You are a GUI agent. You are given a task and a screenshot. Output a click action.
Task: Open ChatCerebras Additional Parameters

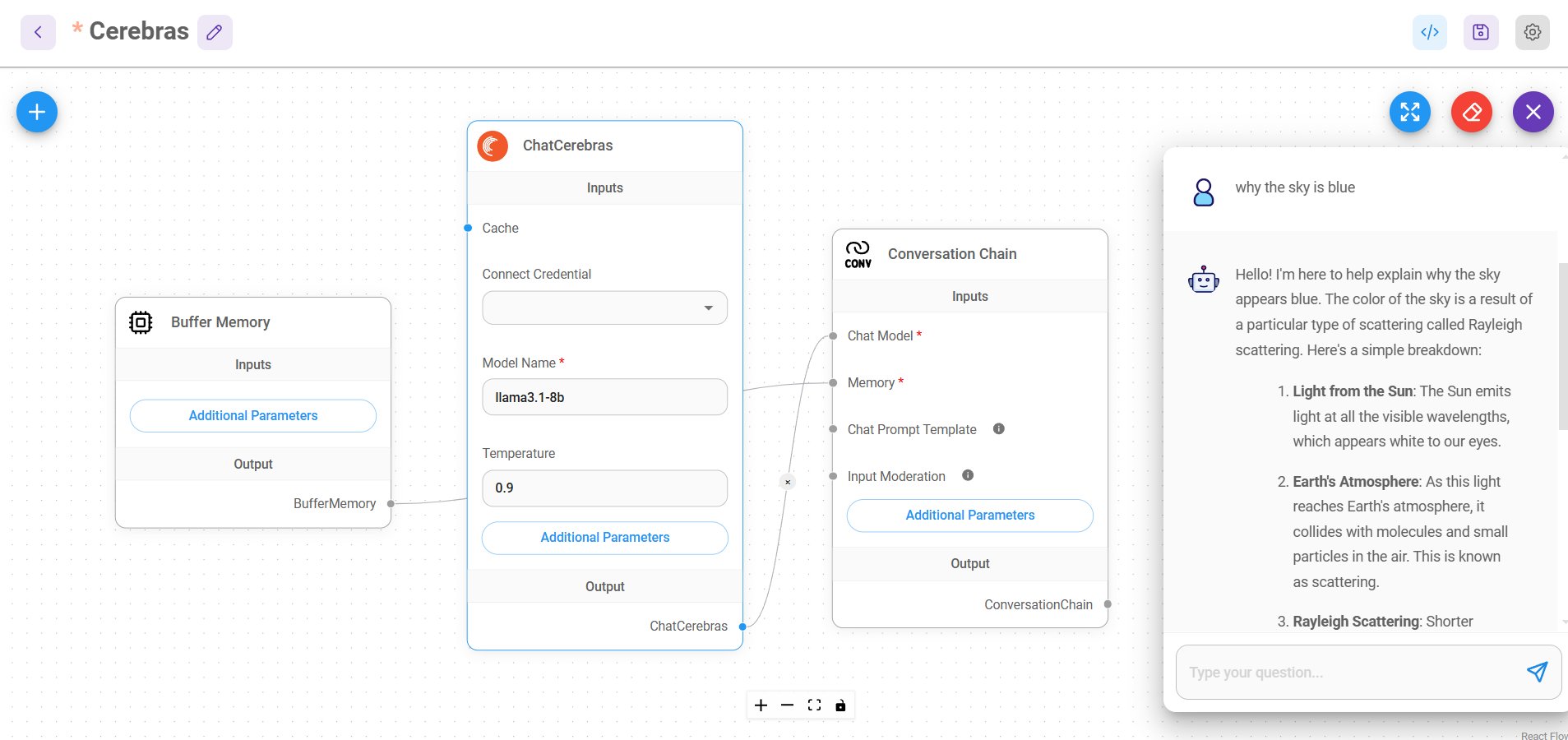[605, 537]
